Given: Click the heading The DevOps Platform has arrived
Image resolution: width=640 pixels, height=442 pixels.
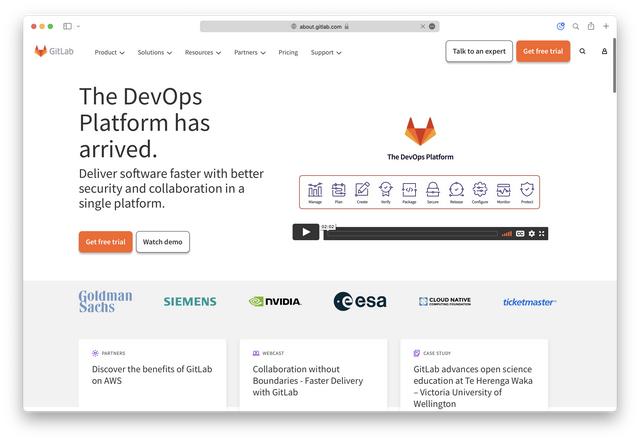Looking at the screenshot, I should point(144,122).
